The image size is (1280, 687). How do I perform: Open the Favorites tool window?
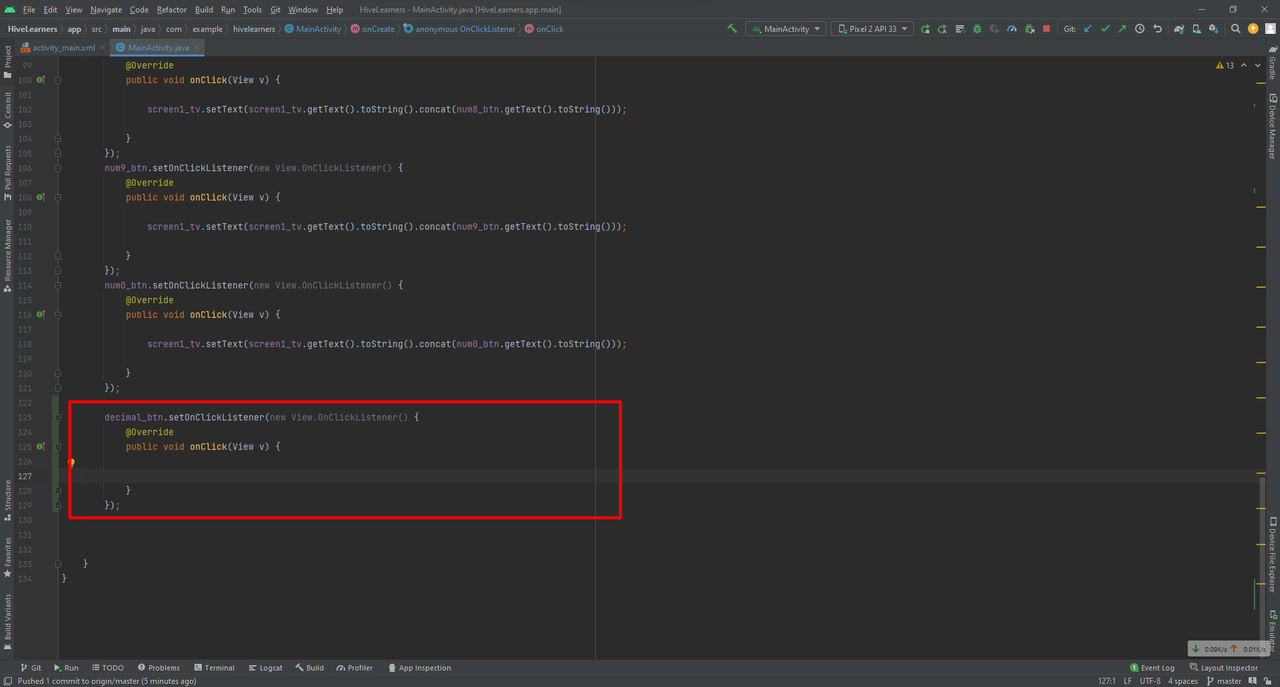point(7,557)
